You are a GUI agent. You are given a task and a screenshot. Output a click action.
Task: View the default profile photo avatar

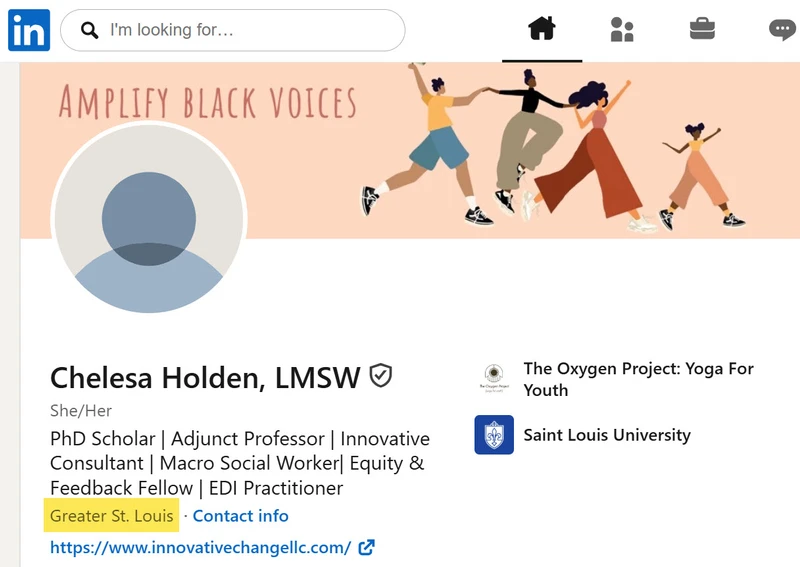coord(148,219)
